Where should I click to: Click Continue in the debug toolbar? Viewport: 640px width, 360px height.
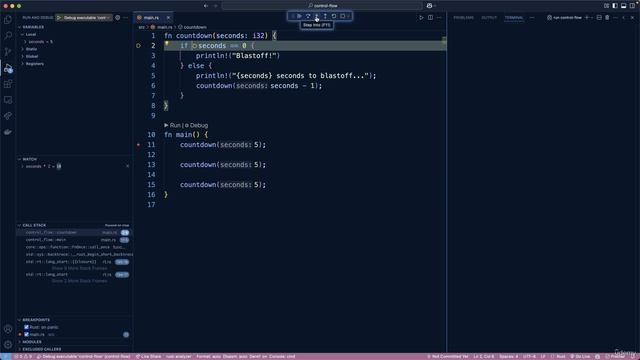pyautogui.click(x=299, y=16)
